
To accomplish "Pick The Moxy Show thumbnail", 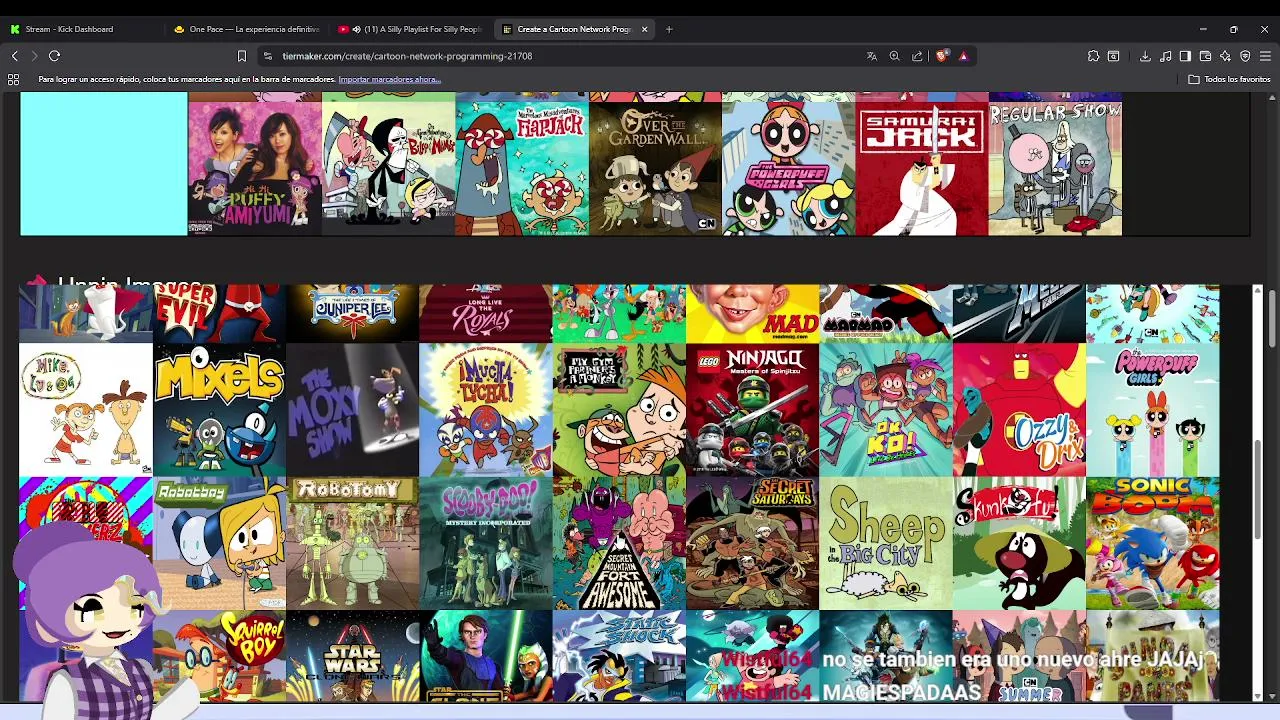I will [x=352, y=410].
